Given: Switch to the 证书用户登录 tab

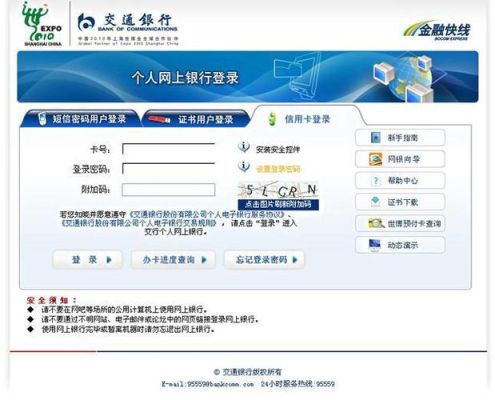Looking at the screenshot, I should 196,119.
